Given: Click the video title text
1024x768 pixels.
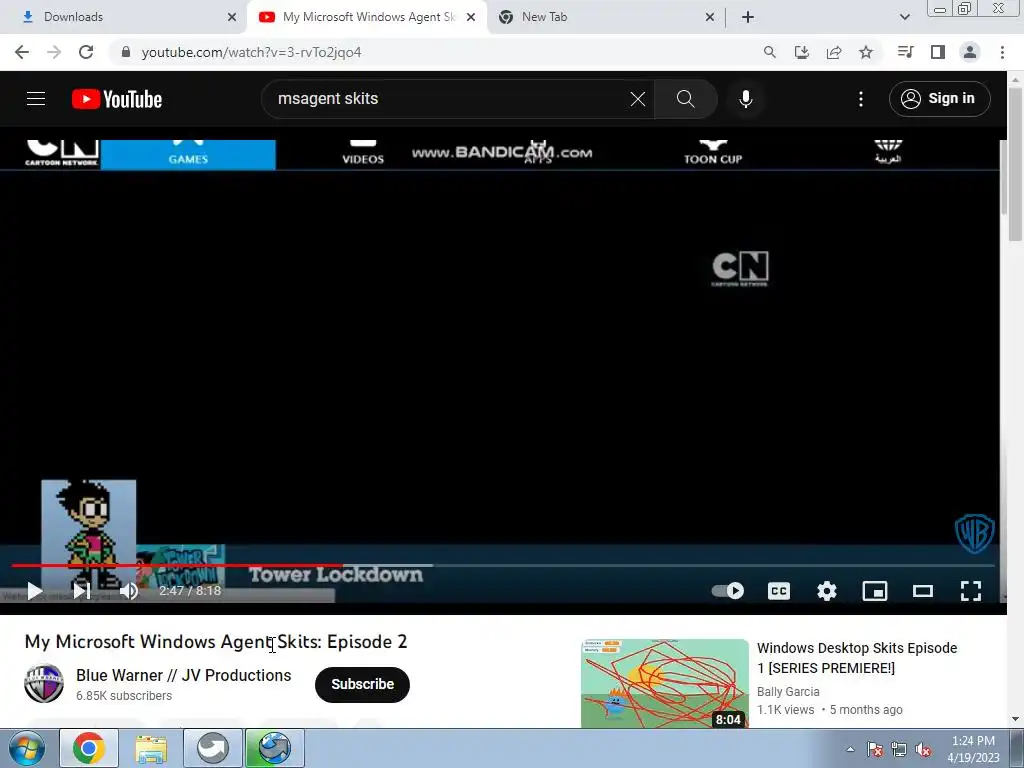Looking at the screenshot, I should [216, 641].
